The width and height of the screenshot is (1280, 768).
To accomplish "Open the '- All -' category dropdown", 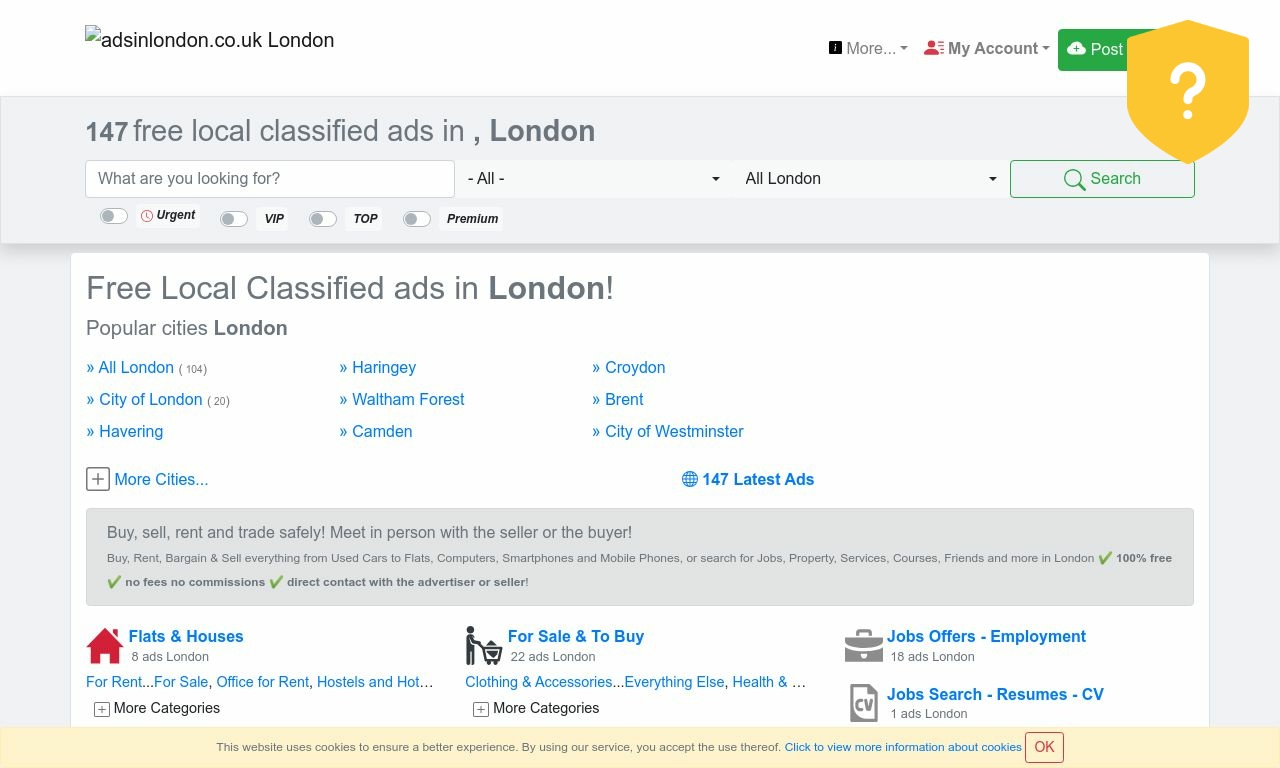I will (593, 179).
